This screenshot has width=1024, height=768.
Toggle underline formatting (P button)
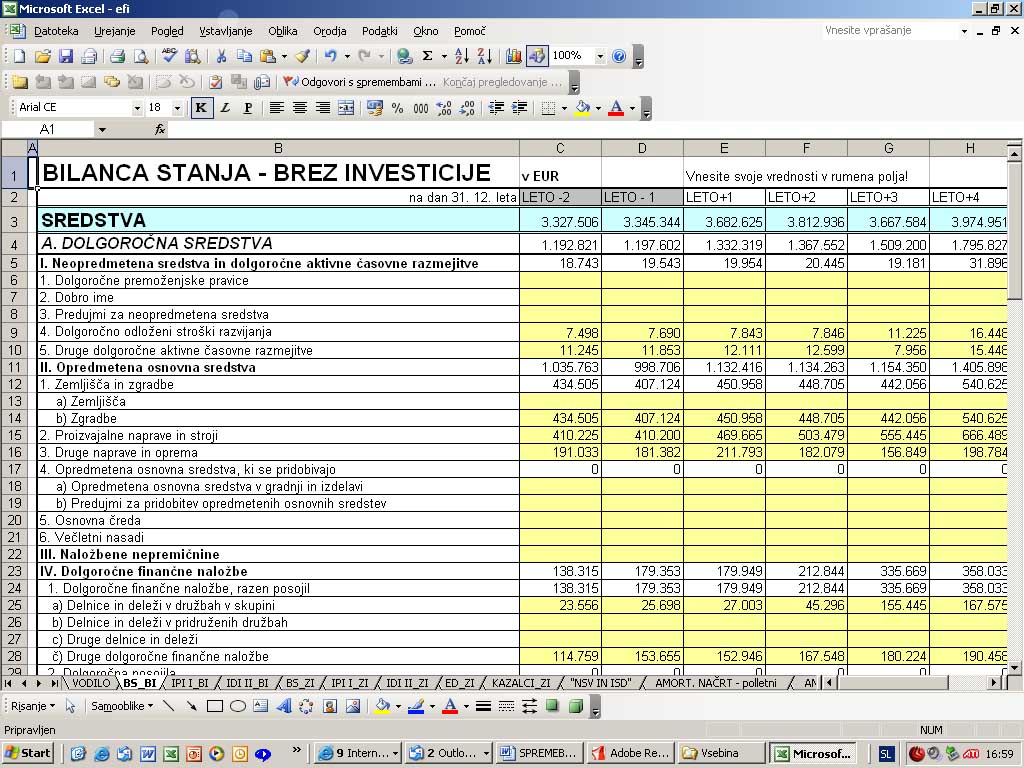pos(248,108)
